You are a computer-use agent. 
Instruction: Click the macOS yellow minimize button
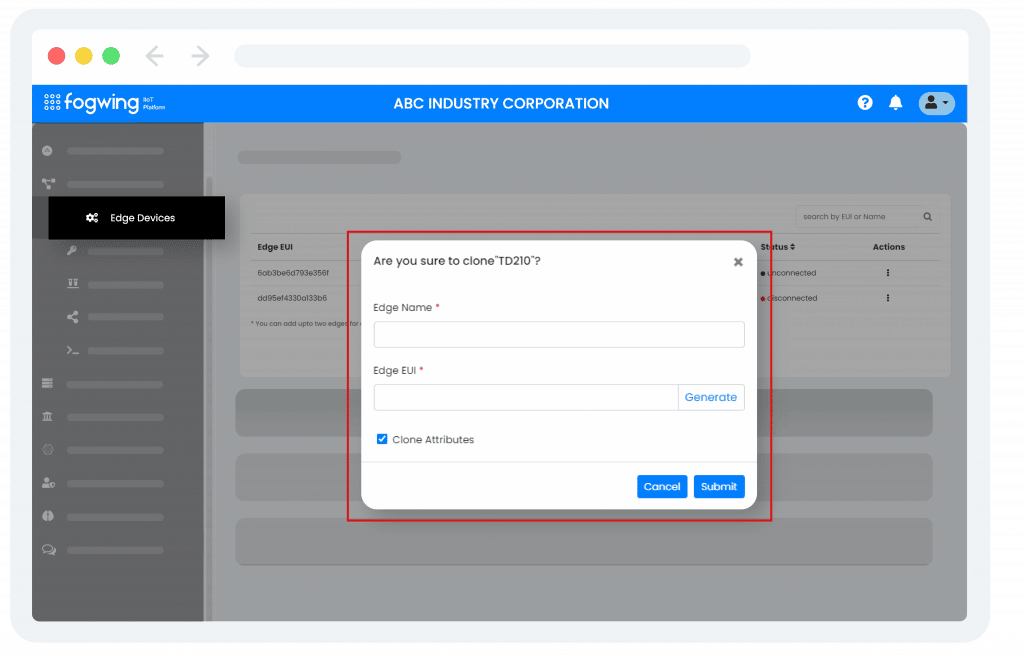[x=84, y=56]
